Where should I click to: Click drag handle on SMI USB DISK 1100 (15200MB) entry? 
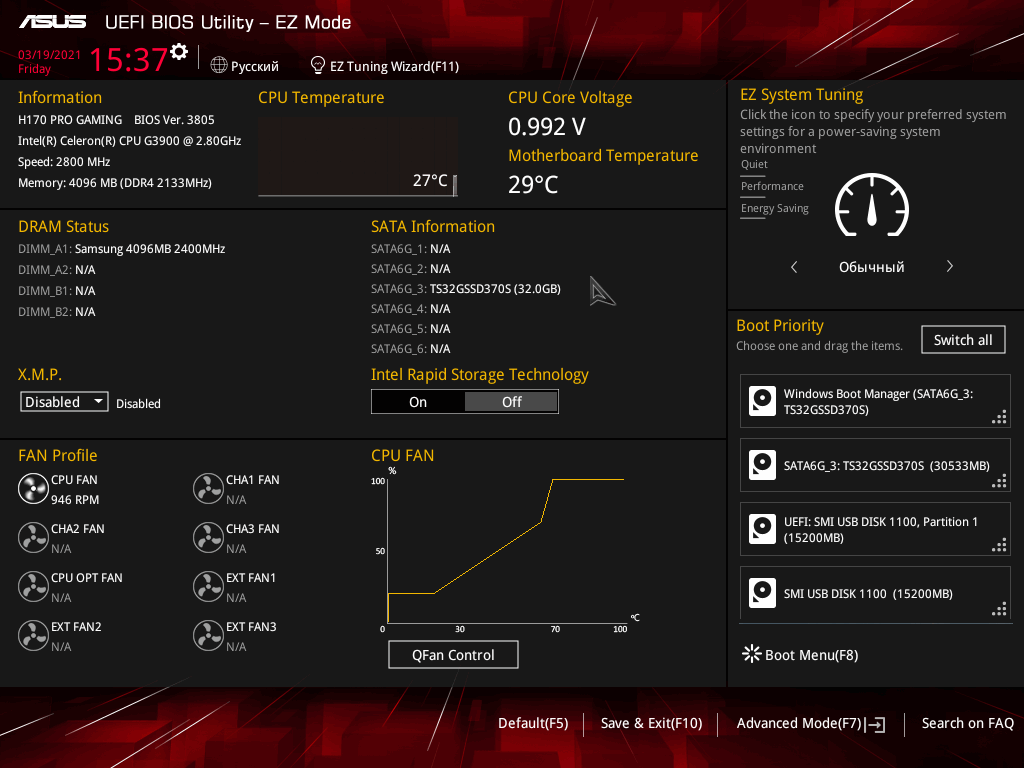click(x=999, y=609)
